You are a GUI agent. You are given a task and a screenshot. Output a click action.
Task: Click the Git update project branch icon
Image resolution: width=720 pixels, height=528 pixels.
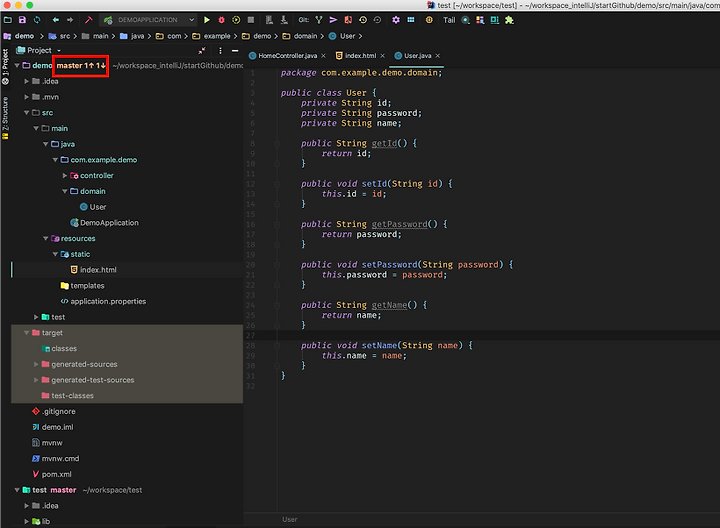[x=319, y=20]
